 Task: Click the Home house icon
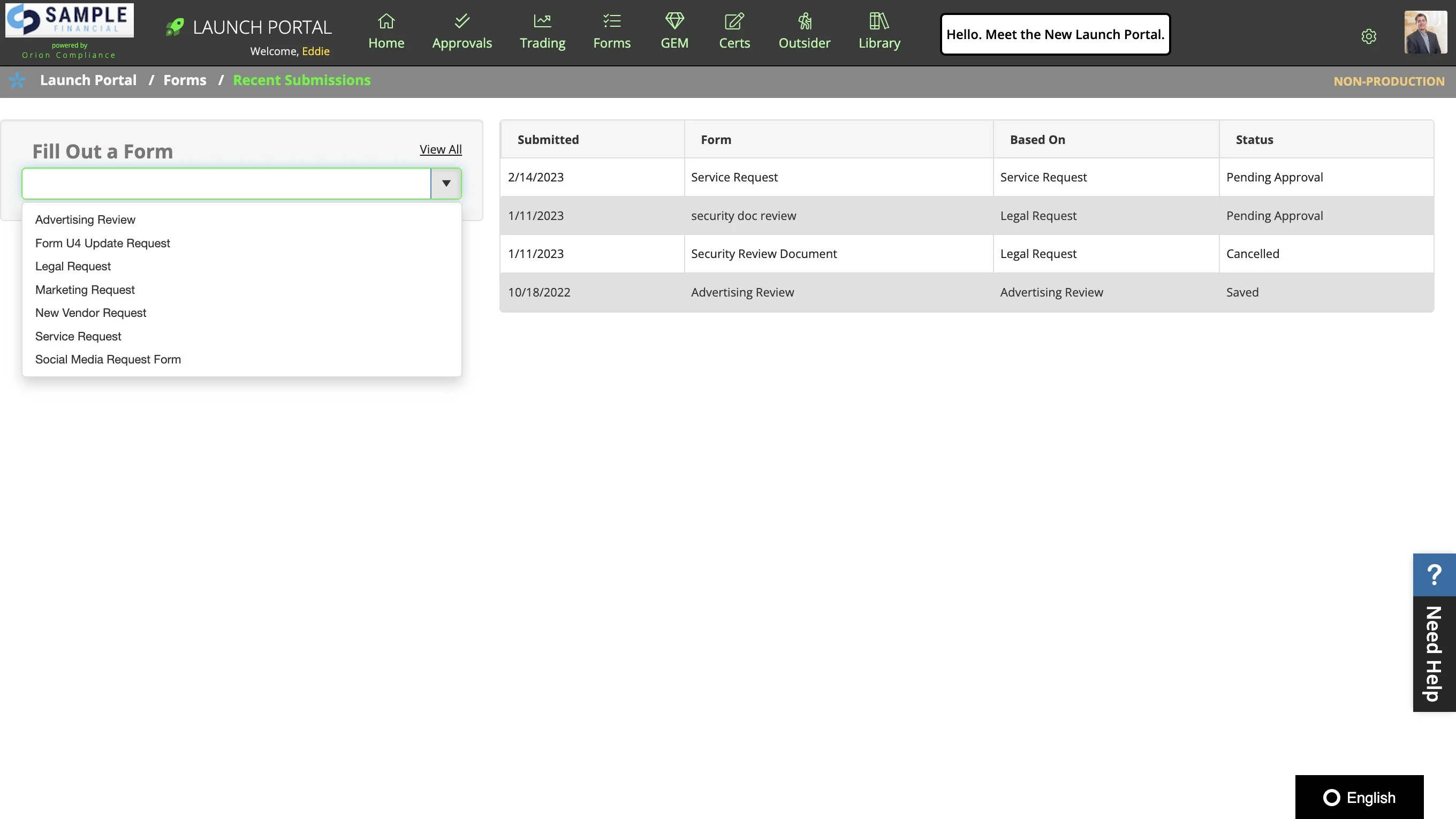386,21
